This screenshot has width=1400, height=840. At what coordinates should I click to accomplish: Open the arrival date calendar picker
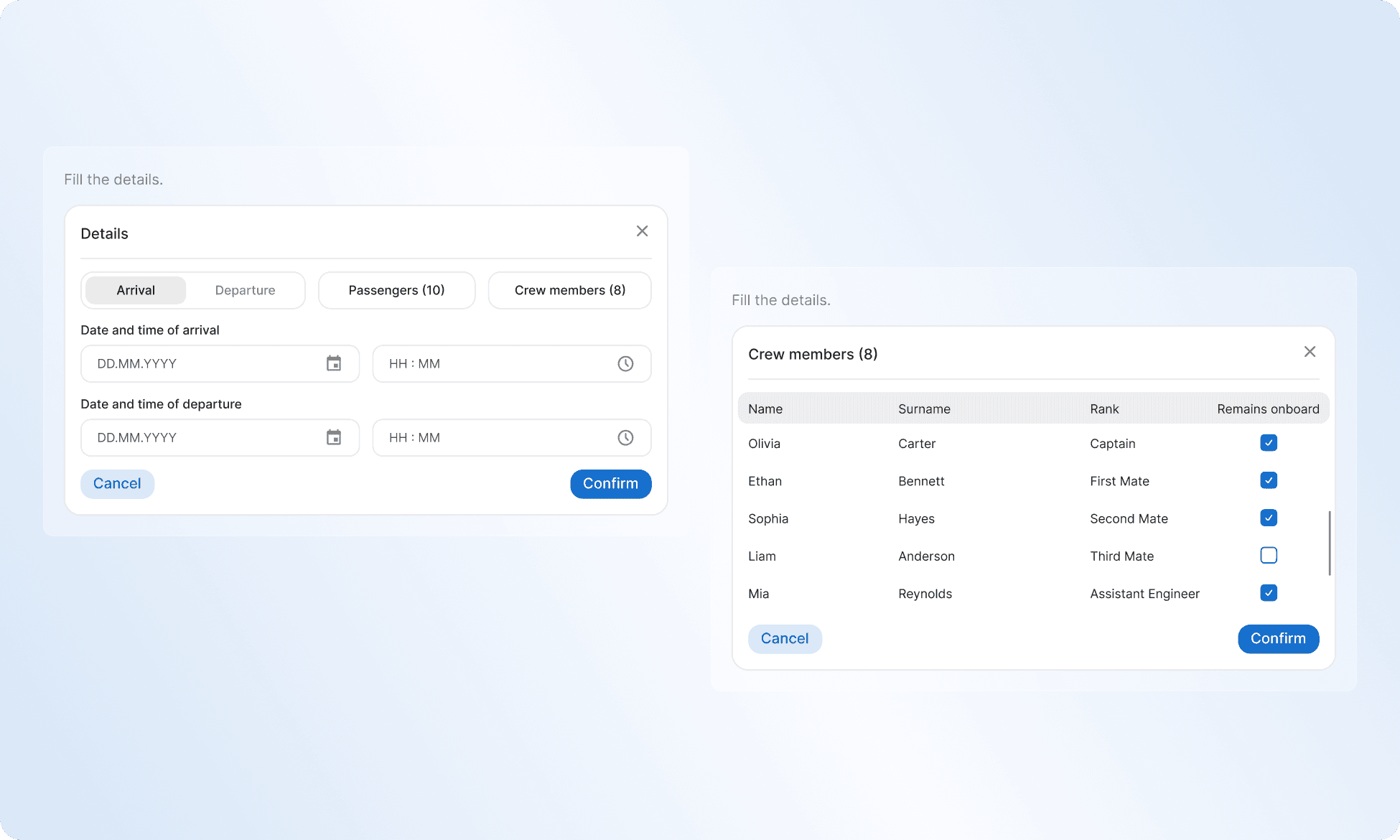[333, 363]
